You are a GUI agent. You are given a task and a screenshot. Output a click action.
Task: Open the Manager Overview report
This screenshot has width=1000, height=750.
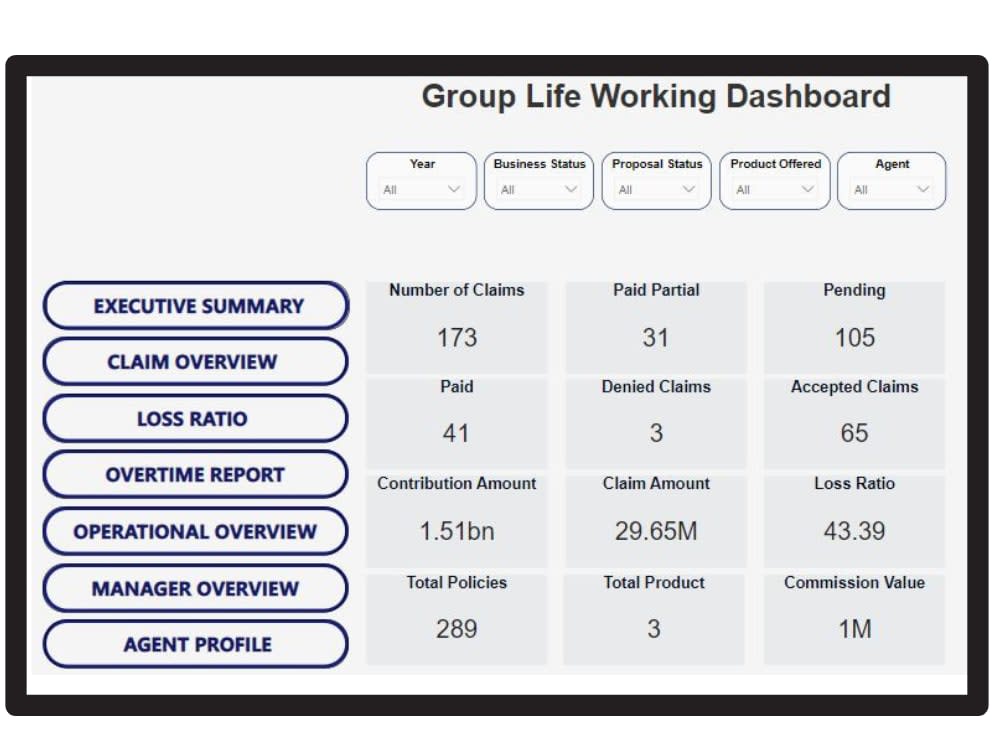pos(196,588)
